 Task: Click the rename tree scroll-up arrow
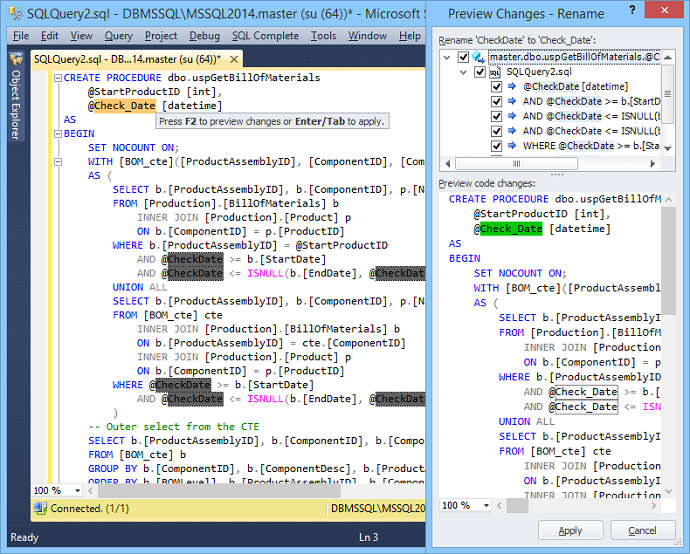click(x=668, y=57)
